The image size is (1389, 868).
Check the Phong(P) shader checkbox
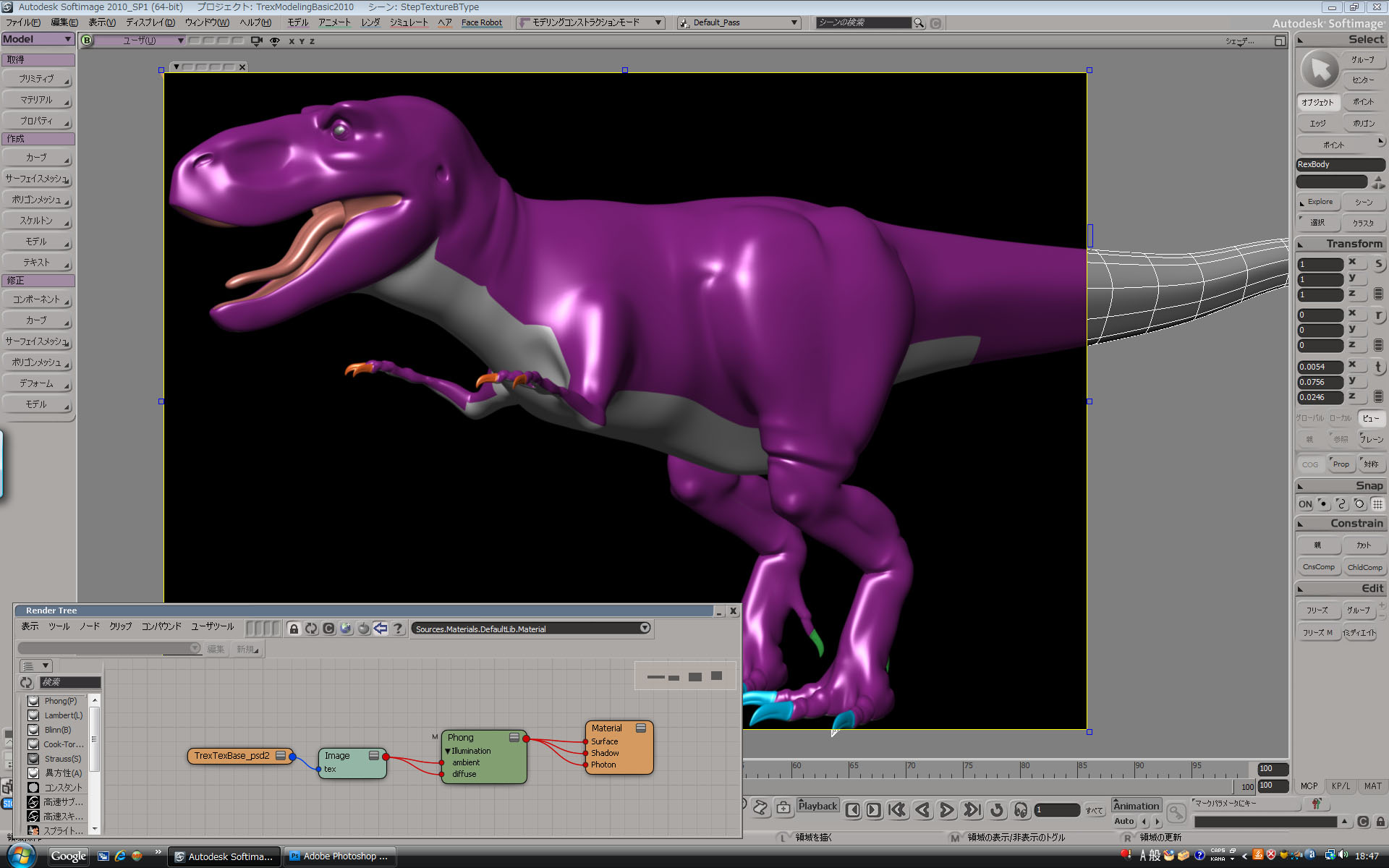pyautogui.click(x=33, y=700)
